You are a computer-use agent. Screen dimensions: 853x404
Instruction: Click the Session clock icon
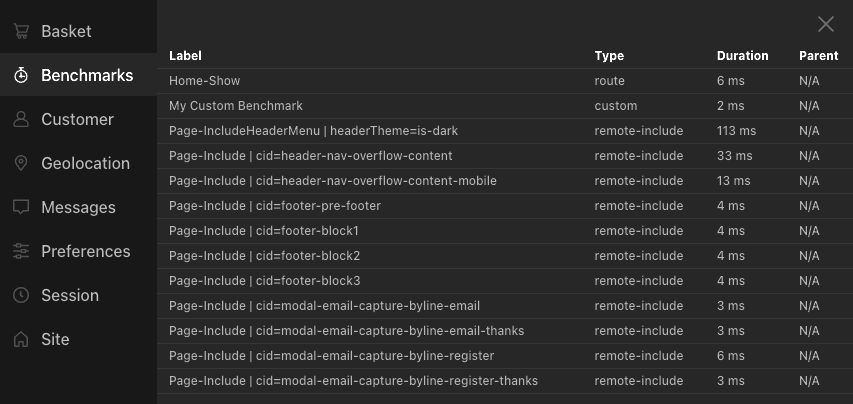[x=20, y=295]
